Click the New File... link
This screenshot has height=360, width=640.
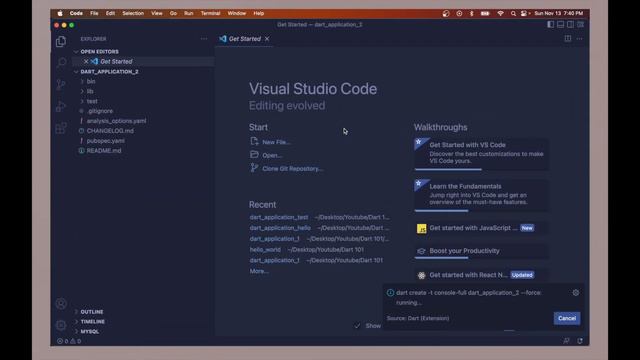[x=277, y=142]
